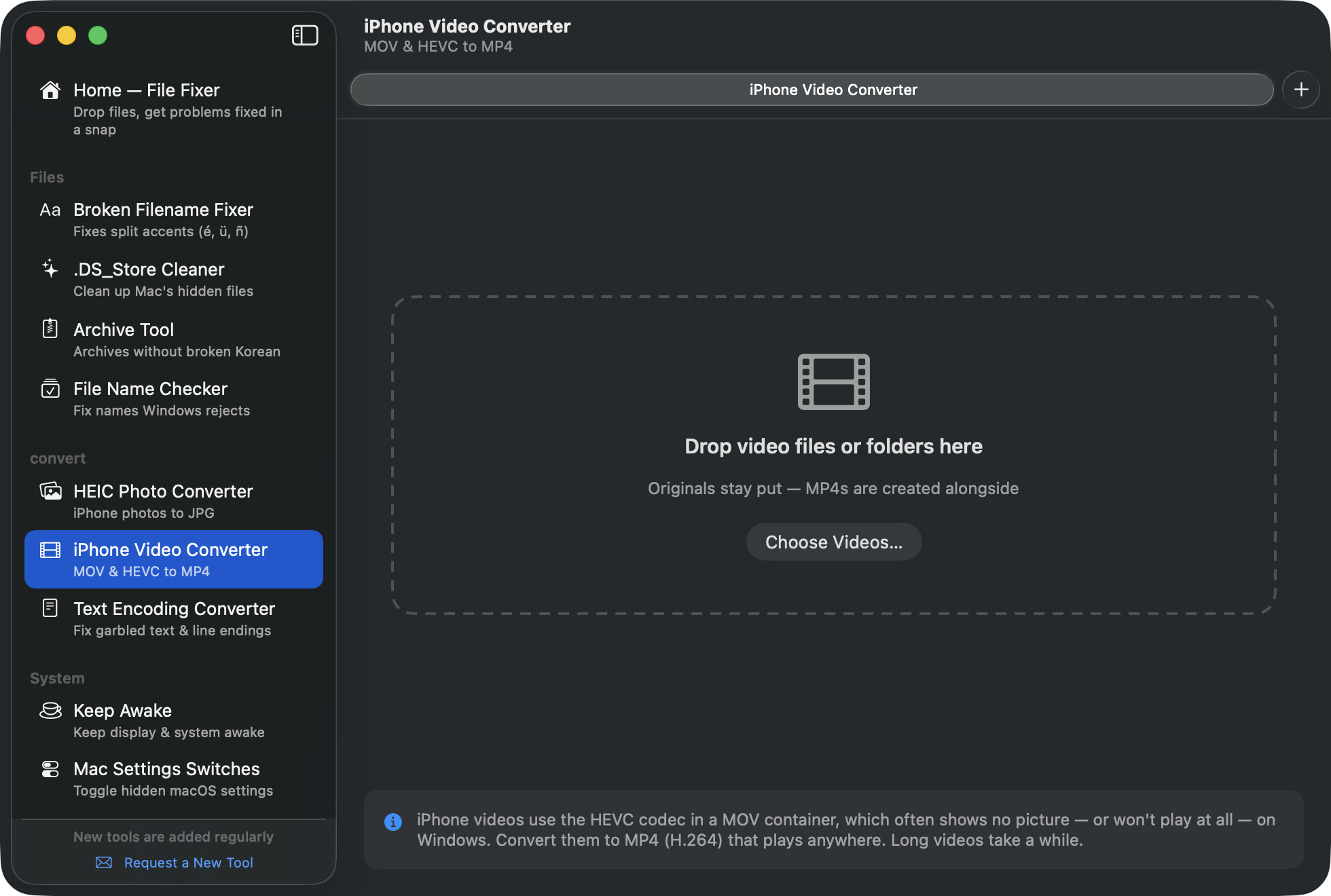
Task: Open HEIC Photo Converter tool
Action: [174, 501]
